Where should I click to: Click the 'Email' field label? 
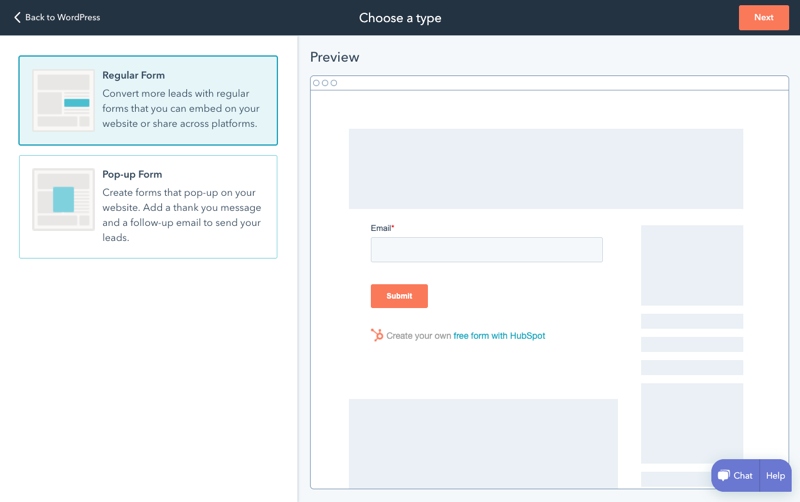click(382, 228)
